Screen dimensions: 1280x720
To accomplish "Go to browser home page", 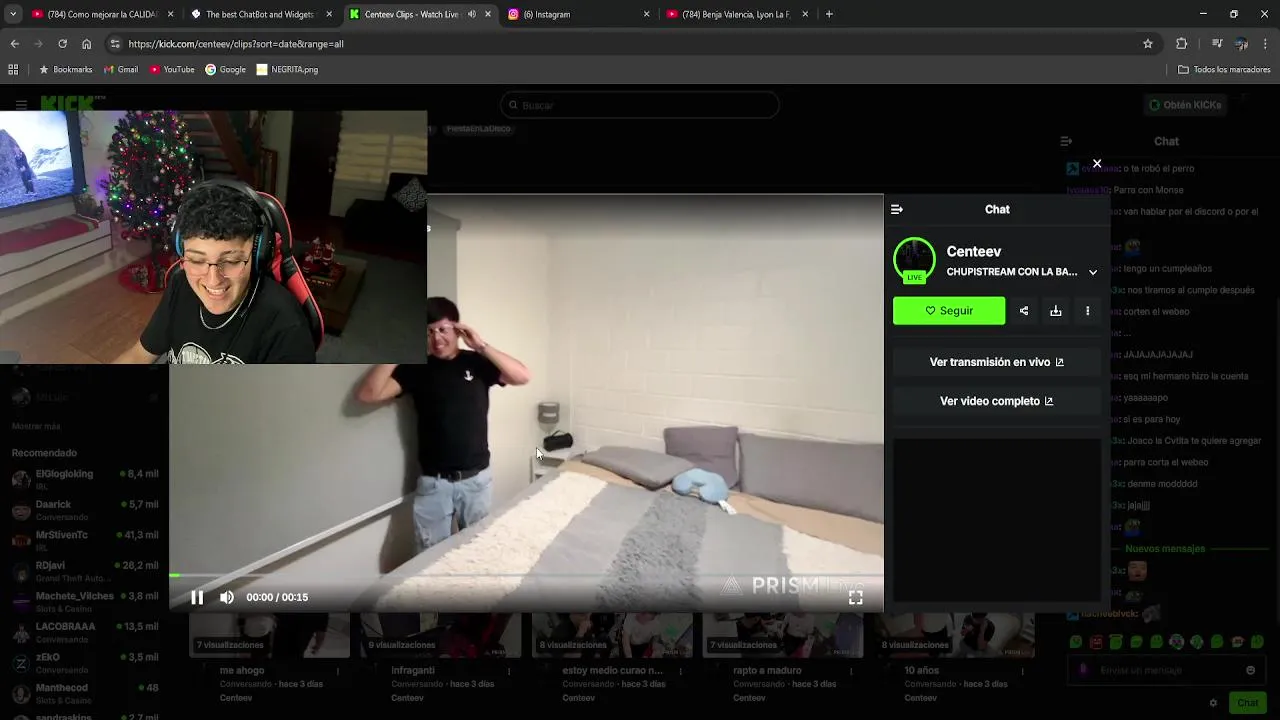I will coord(86,44).
